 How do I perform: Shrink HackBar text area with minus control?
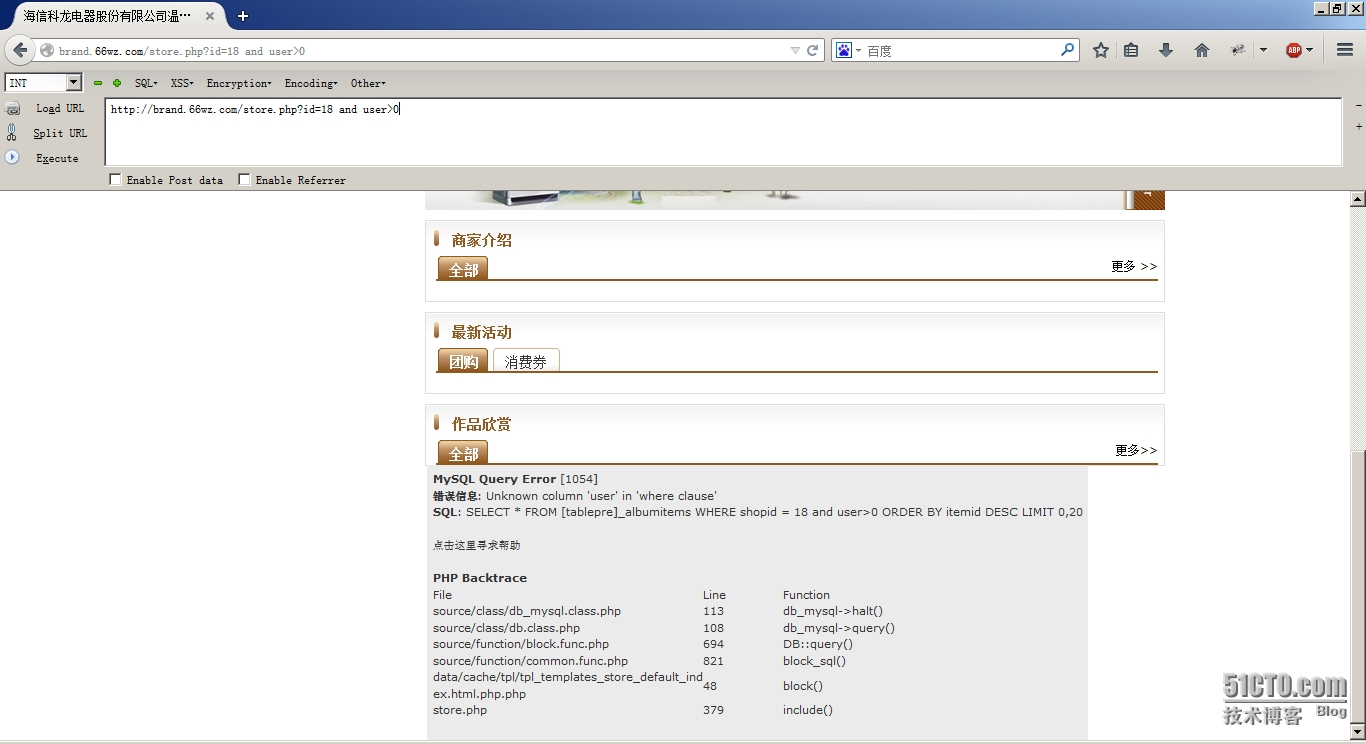pos(1358,105)
